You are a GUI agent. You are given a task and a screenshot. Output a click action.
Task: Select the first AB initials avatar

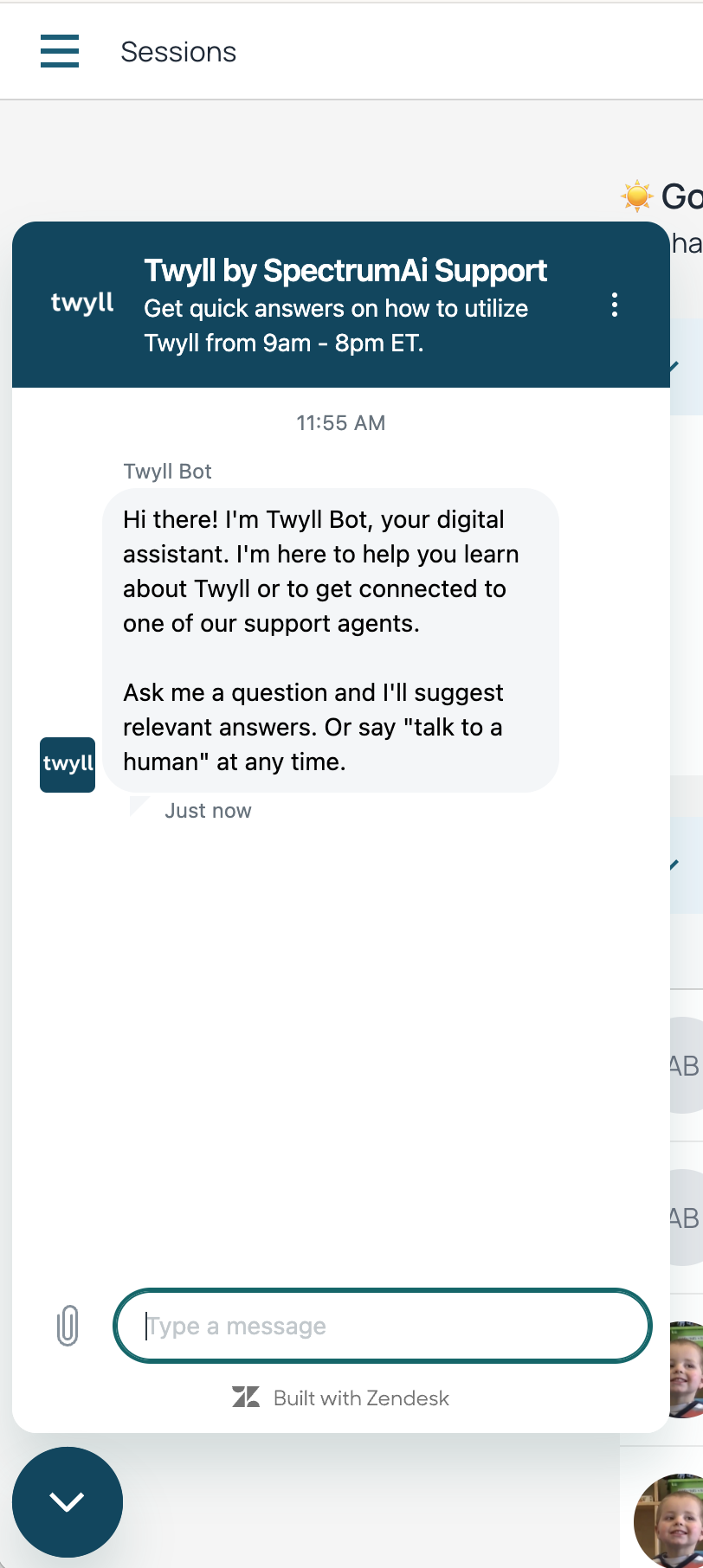(687, 1065)
